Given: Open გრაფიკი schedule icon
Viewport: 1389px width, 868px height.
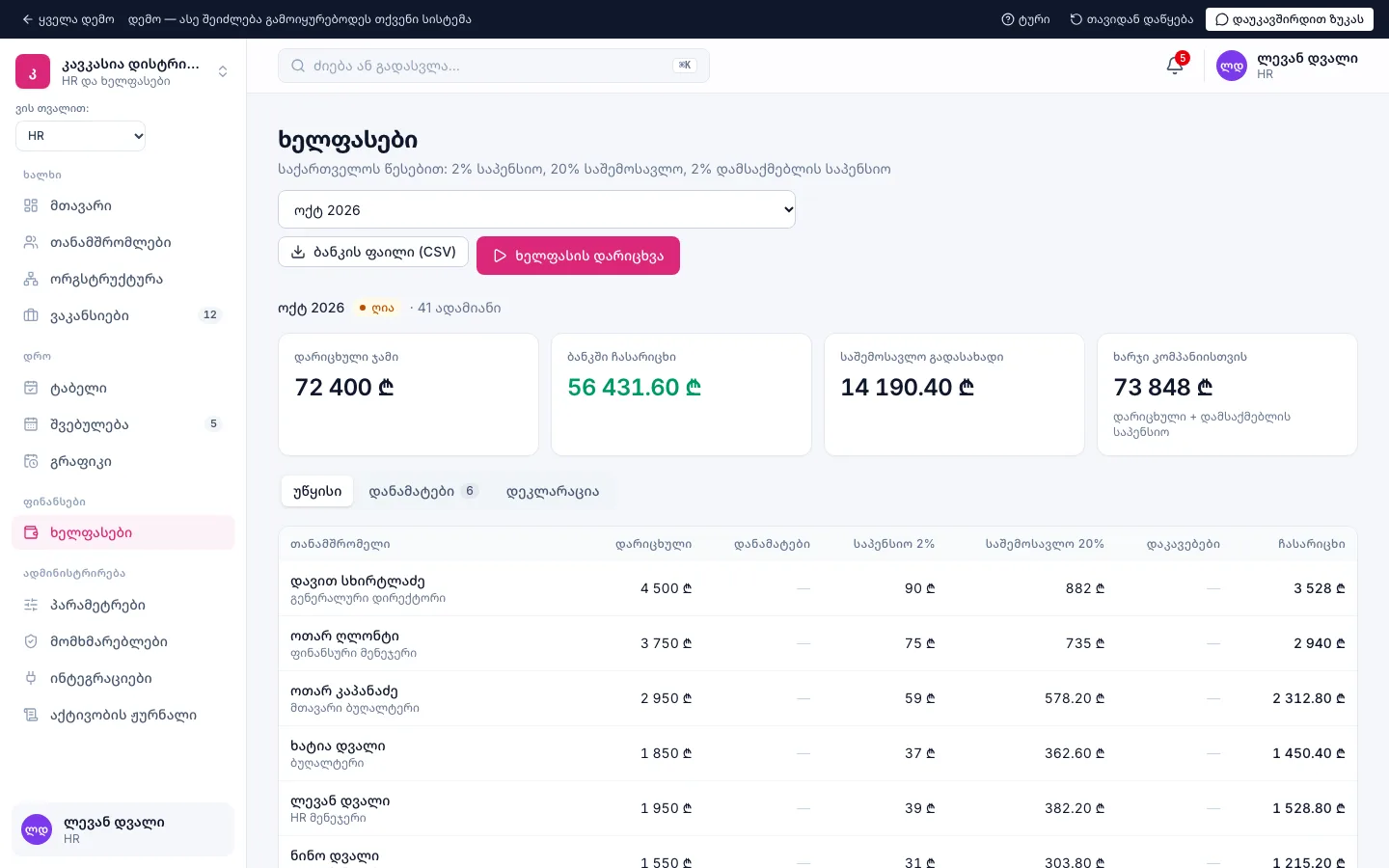Looking at the screenshot, I should tap(31, 461).
